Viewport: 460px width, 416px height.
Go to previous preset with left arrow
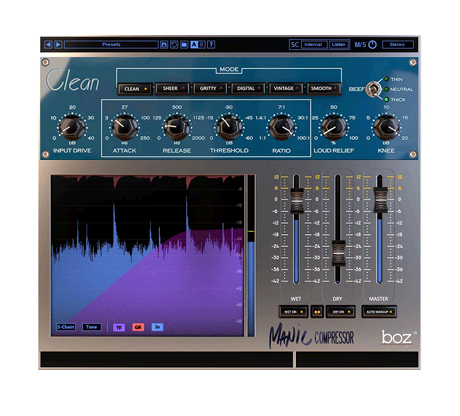point(48,44)
